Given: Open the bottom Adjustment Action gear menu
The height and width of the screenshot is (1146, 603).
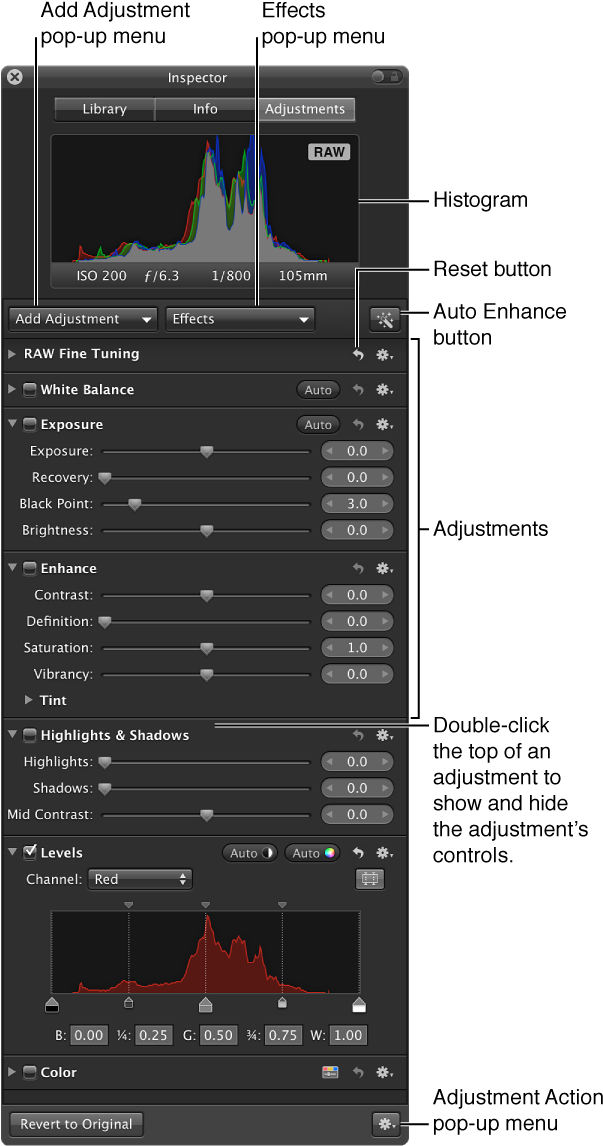Looking at the screenshot, I should (x=384, y=1124).
